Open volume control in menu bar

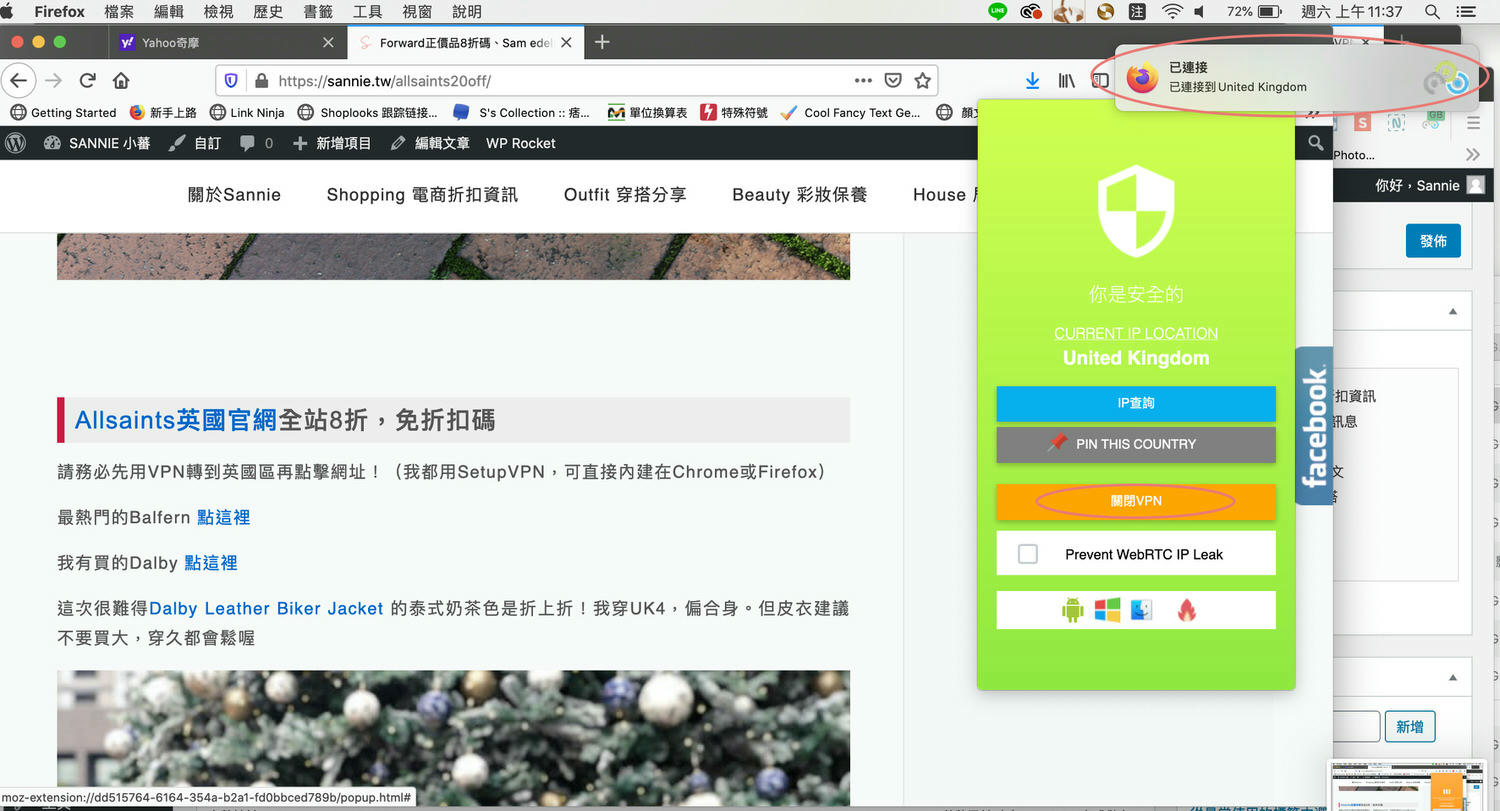pos(1200,12)
